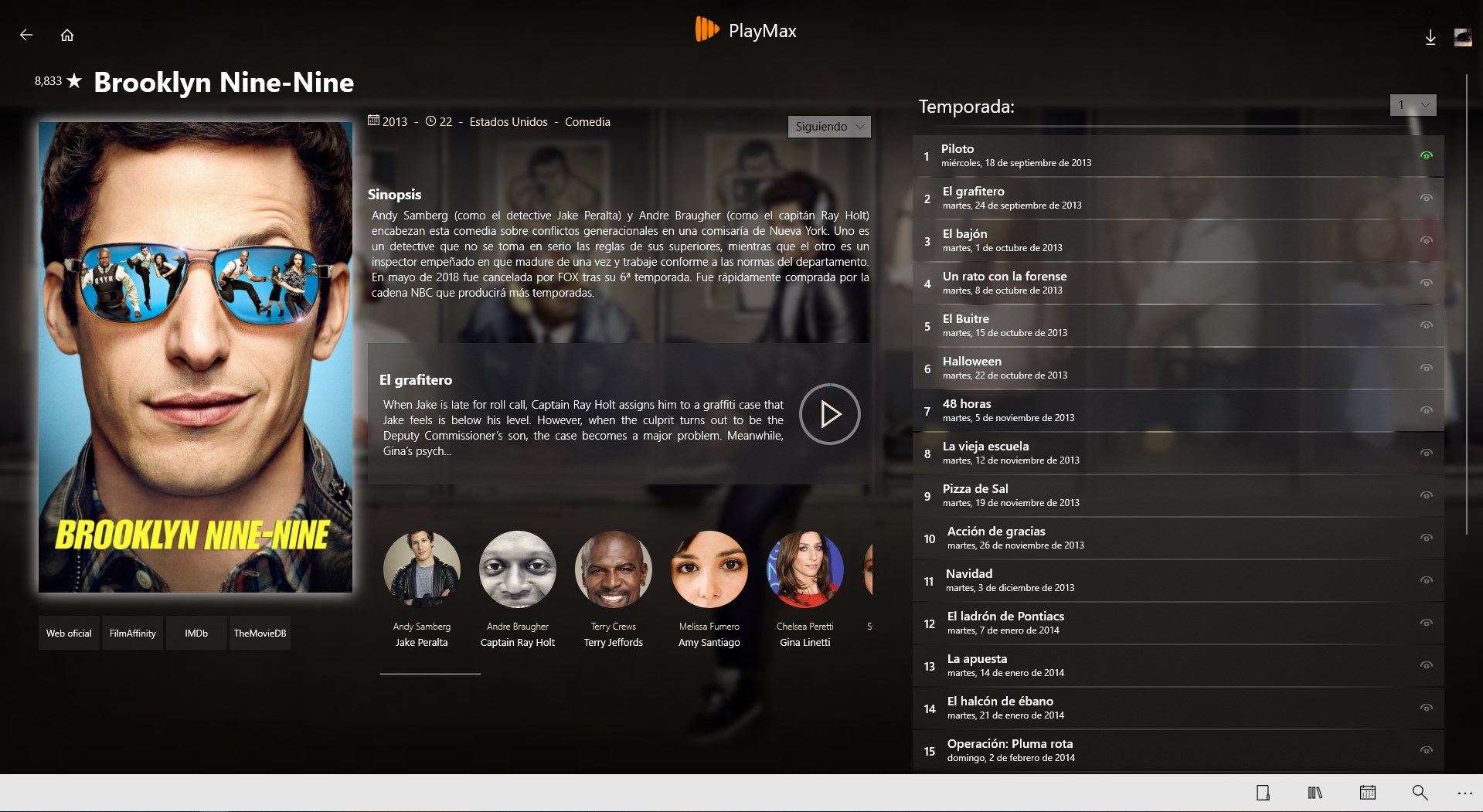
Task: Select episode 3 El bajón
Action: point(1179,241)
